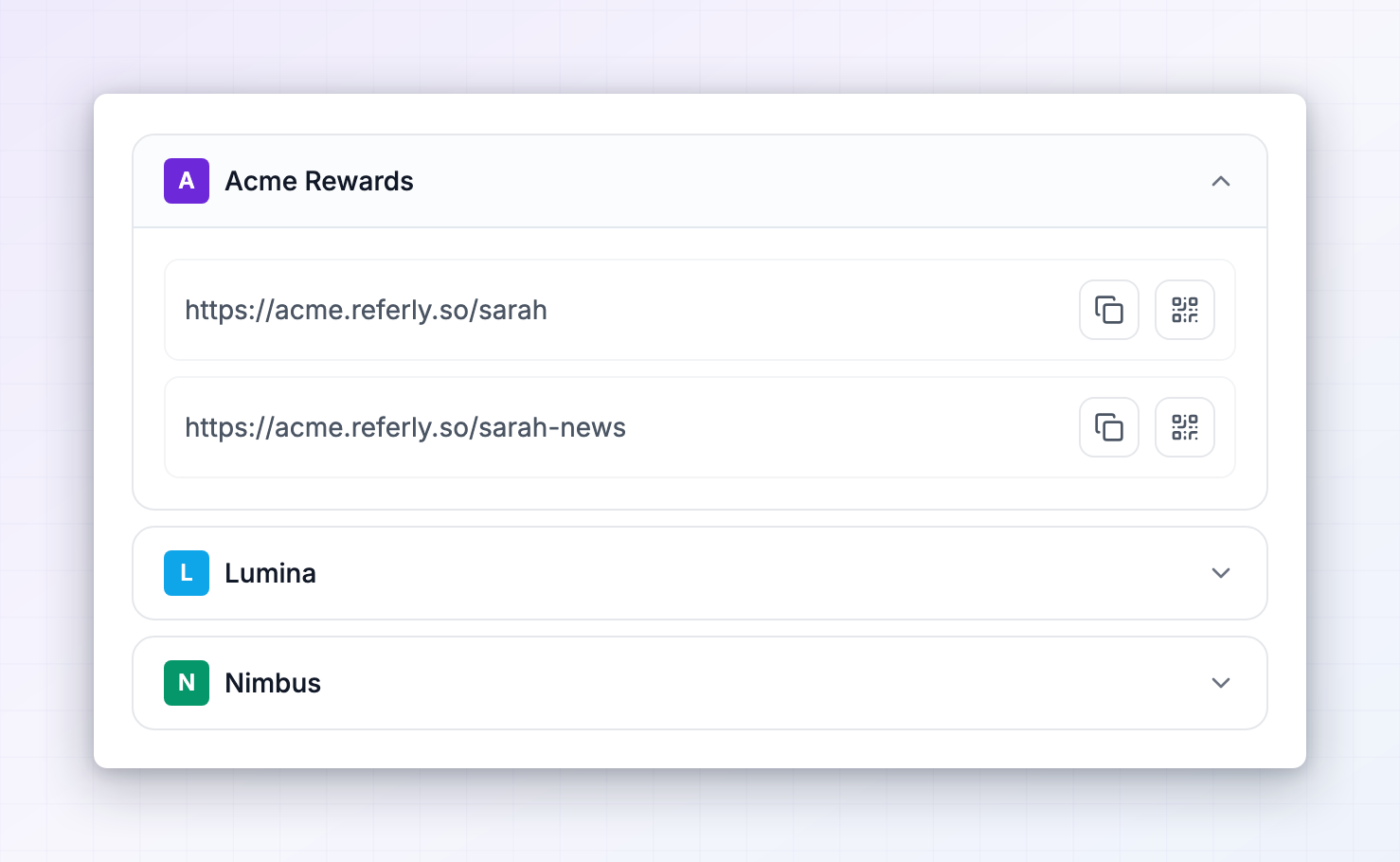Copy the acme.referly.so/sarah link
This screenshot has height=862, width=1400.
1109,310
